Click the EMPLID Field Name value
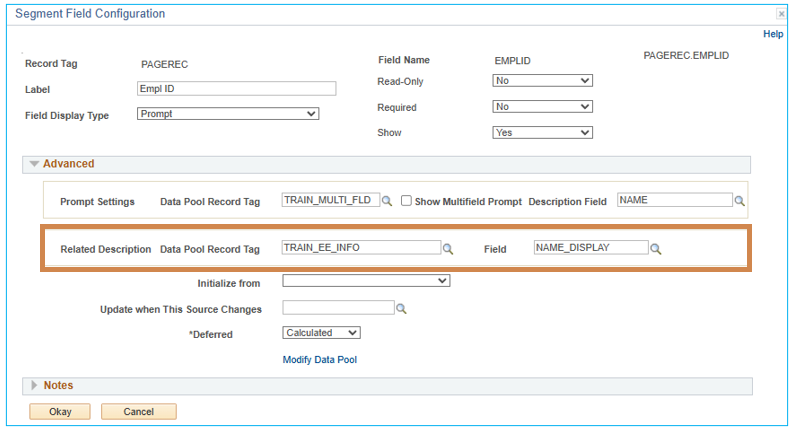The height and width of the screenshot is (431, 792). [512, 61]
